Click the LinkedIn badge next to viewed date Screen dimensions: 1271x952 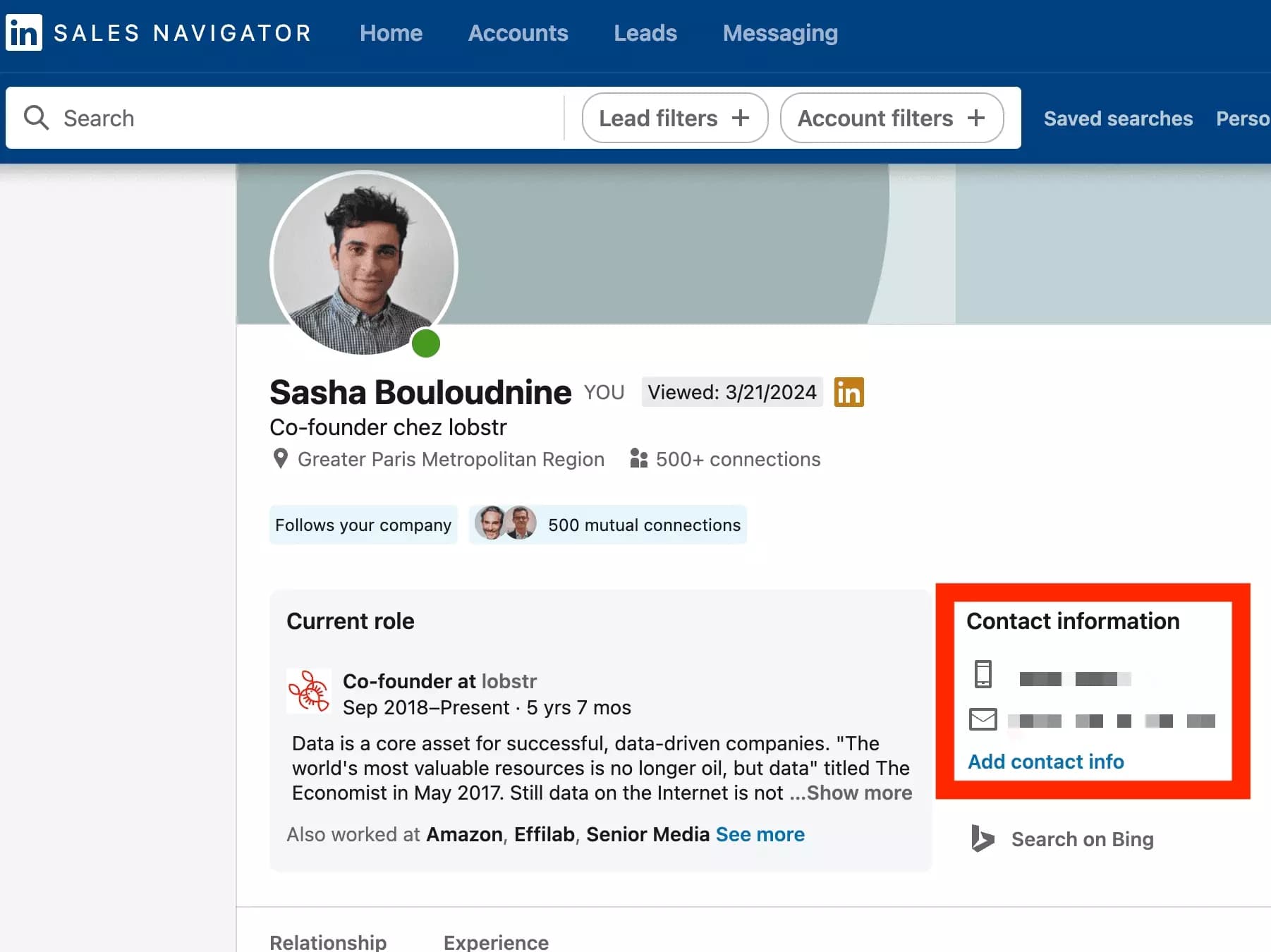(x=849, y=392)
